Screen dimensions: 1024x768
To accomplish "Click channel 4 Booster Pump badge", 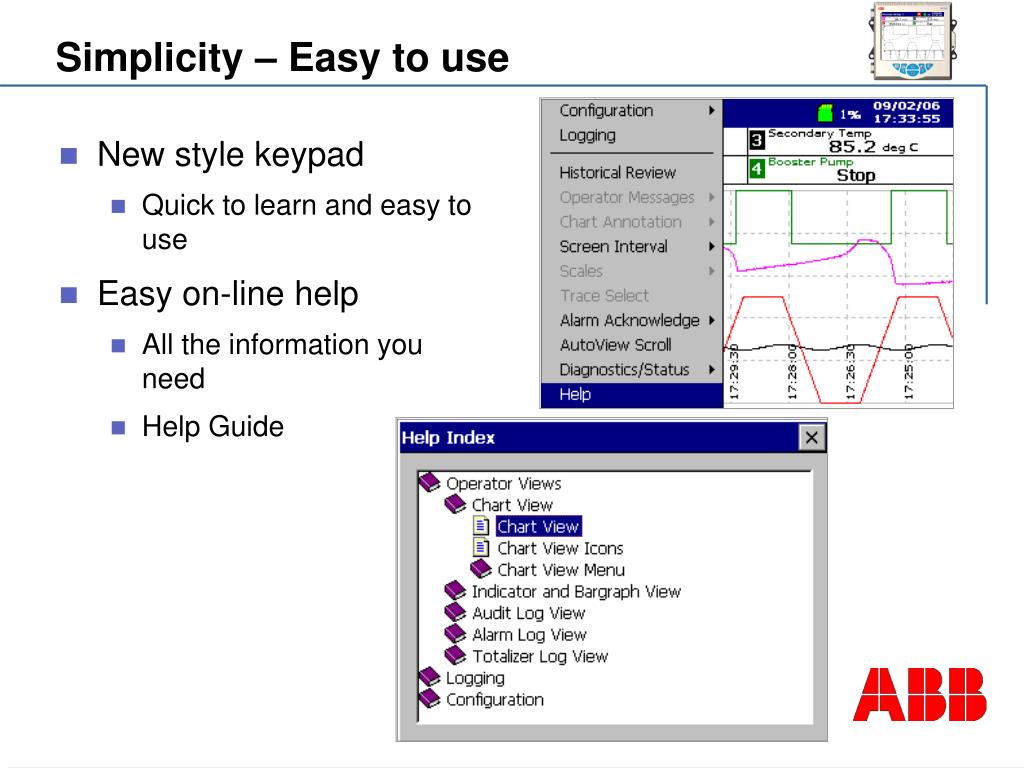I will click(756, 168).
